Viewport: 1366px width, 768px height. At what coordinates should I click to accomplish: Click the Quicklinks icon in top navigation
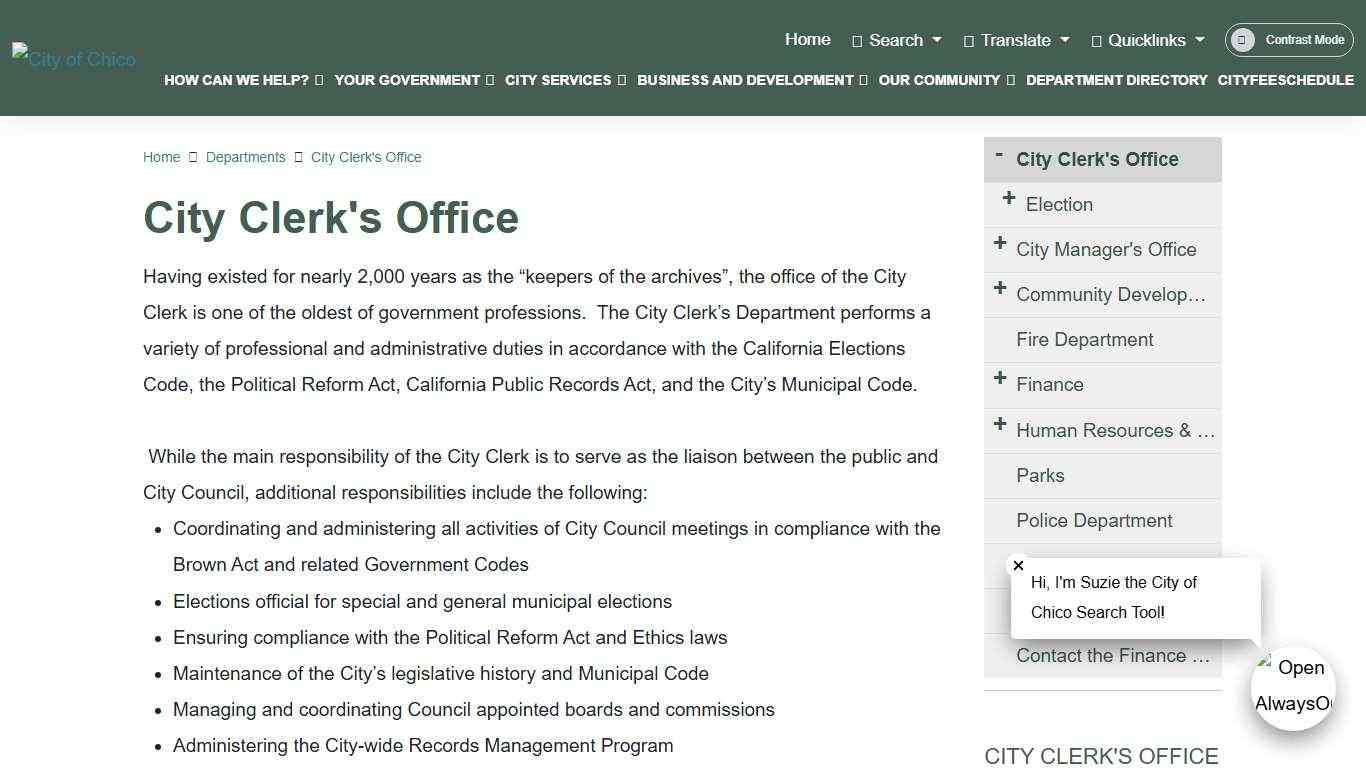click(x=1099, y=40)
